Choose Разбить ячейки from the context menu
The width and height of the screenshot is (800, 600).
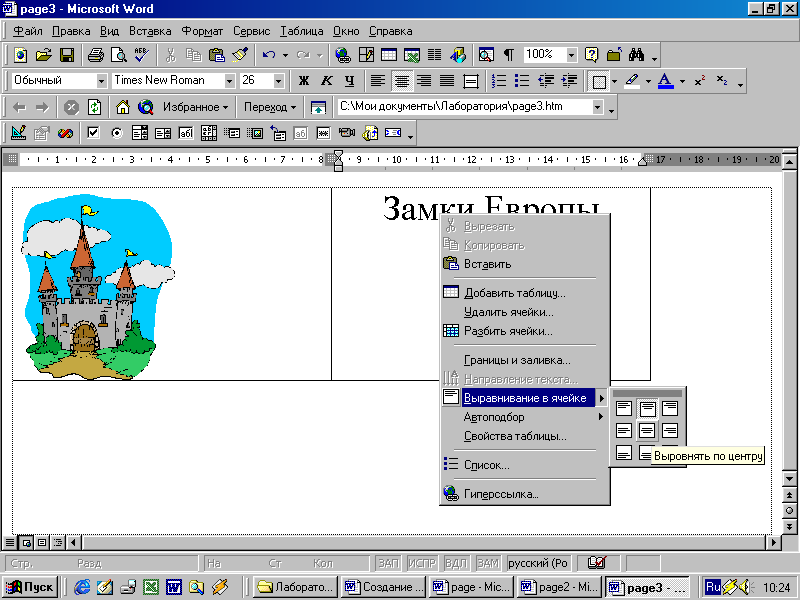[x=525, y=331]
